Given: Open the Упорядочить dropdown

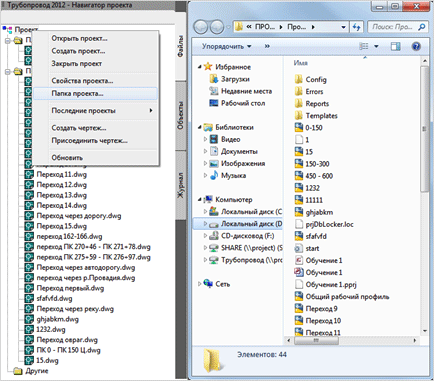Looking at the screenshot, I should click(x=227, y=46).
